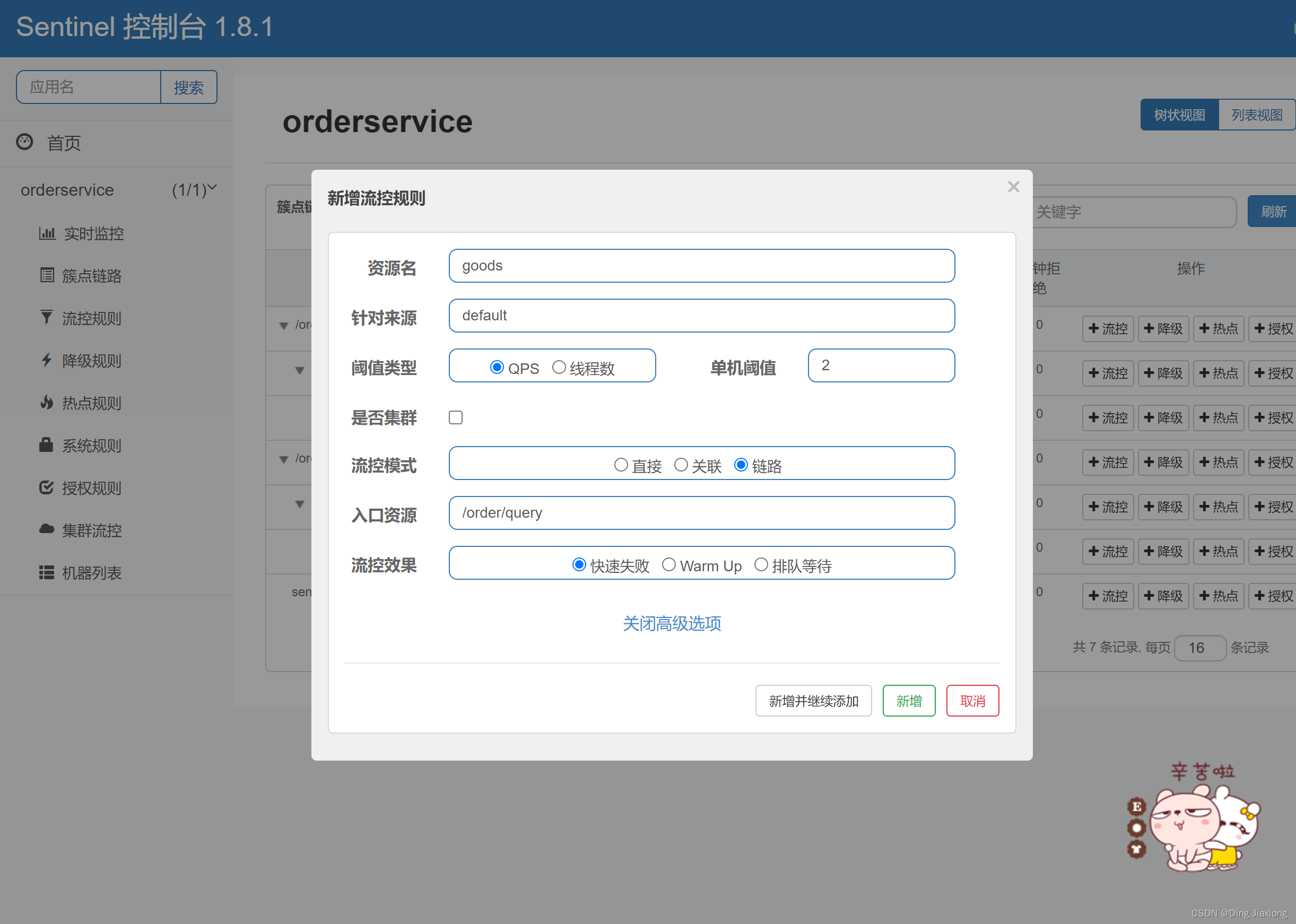Image resolution: width=1296 pixels, height=924 pixels.
Task: Click +降级 in the fifth table row
Action: [1163, 507]
